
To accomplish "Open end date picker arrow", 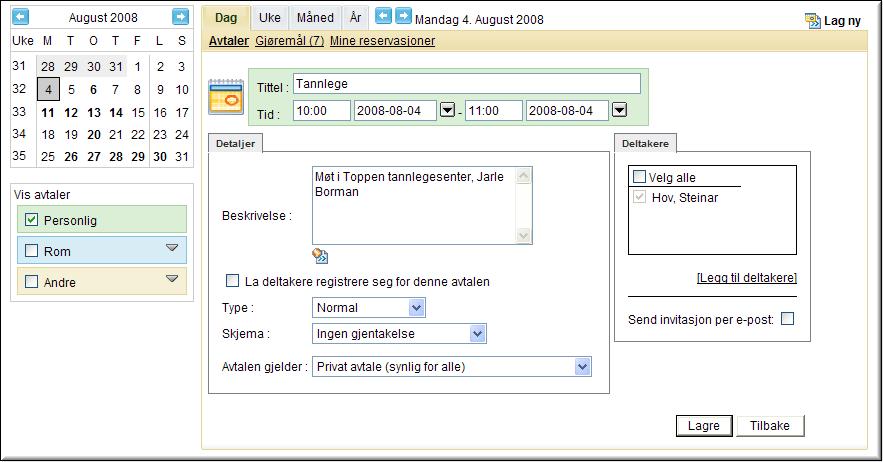I will [x=619, y=109].
